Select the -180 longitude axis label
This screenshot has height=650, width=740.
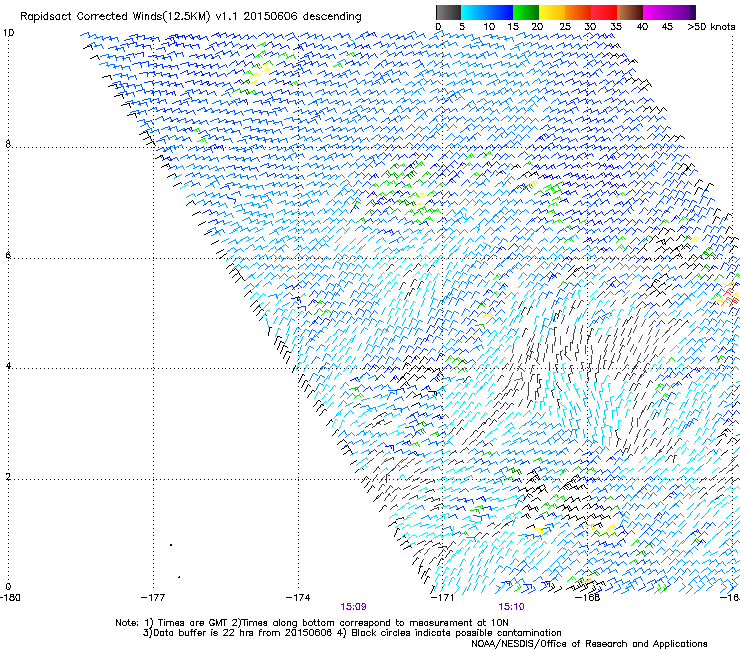click(x=10, y=598)
